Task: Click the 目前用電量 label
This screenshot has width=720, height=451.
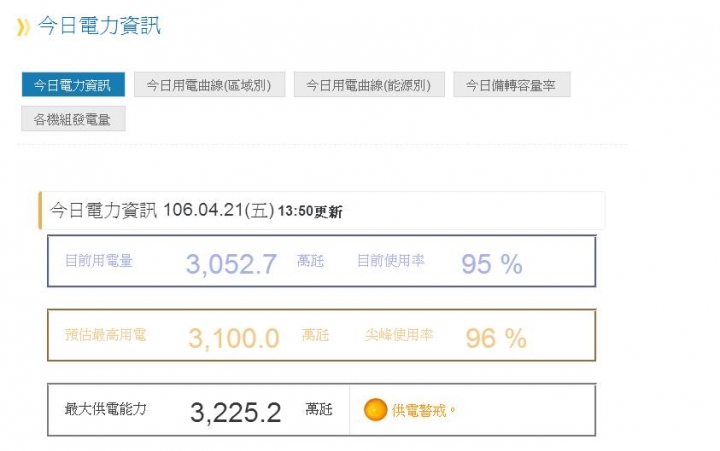Action: (99, 261)
